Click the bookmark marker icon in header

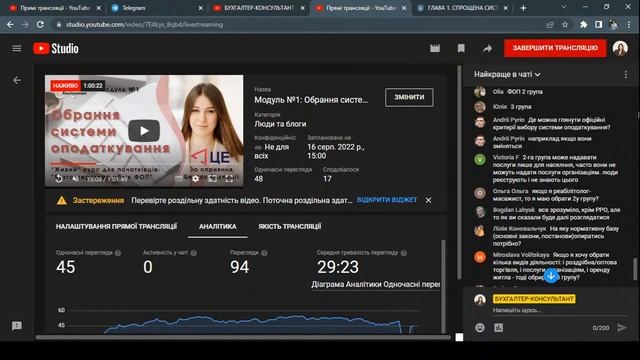click(461, 49)
